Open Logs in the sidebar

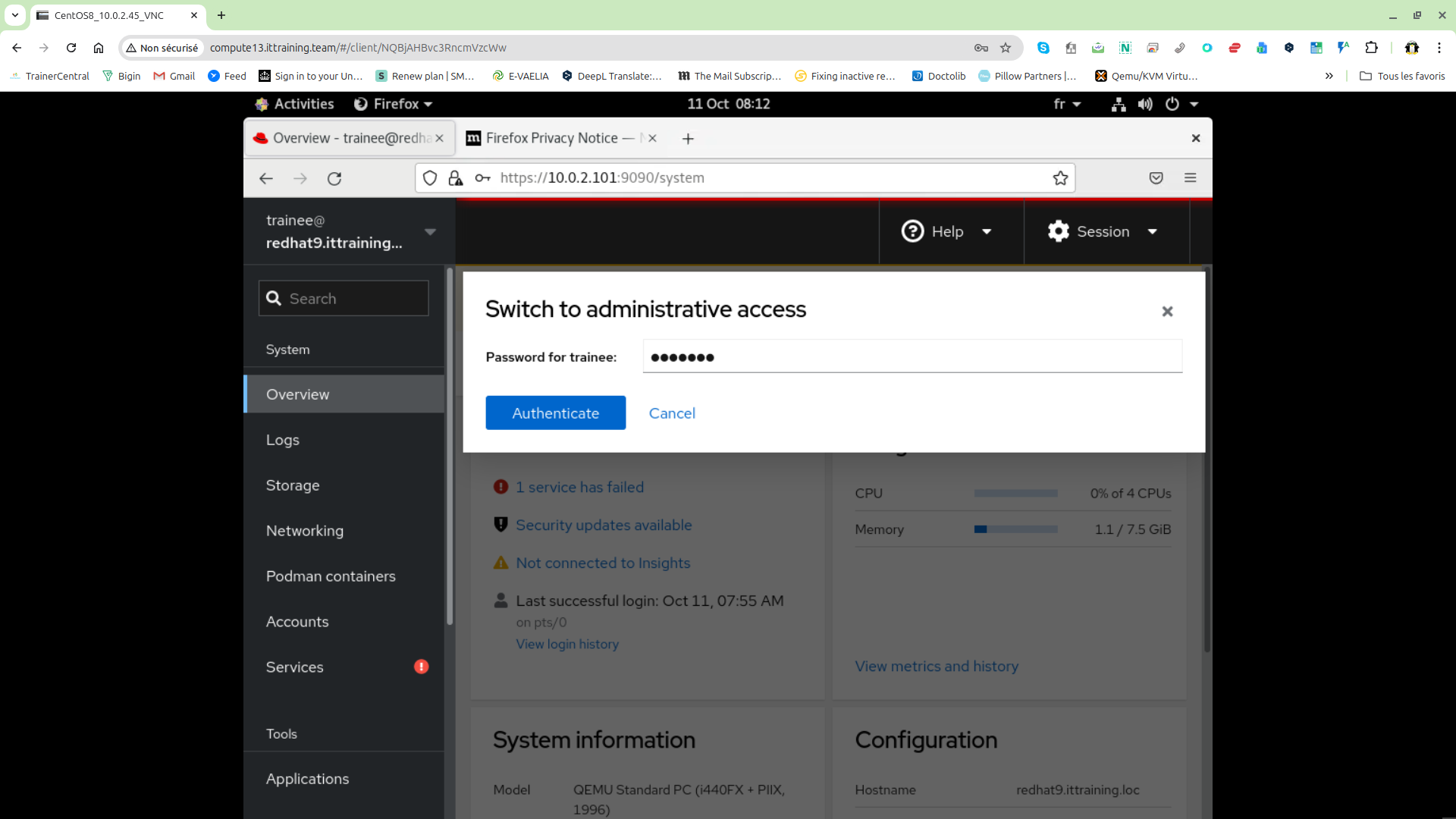(x=344, y=440)
